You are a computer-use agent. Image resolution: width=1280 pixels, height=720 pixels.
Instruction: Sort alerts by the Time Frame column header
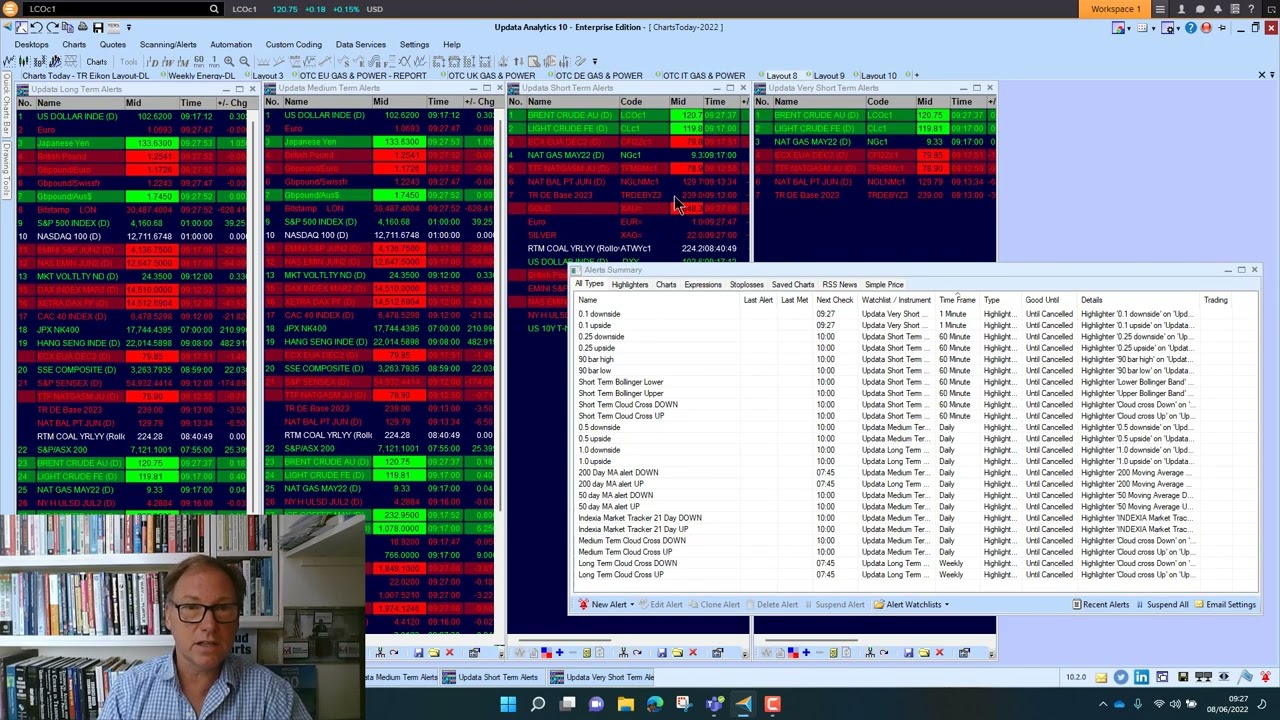click(957, 300)
